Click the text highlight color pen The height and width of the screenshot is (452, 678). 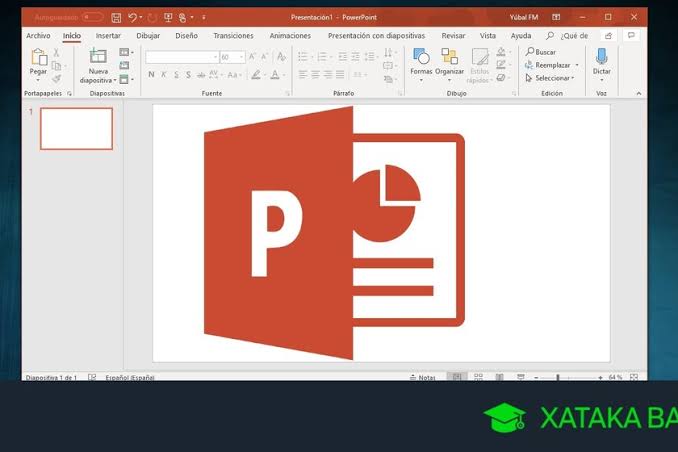click(256, 74)
